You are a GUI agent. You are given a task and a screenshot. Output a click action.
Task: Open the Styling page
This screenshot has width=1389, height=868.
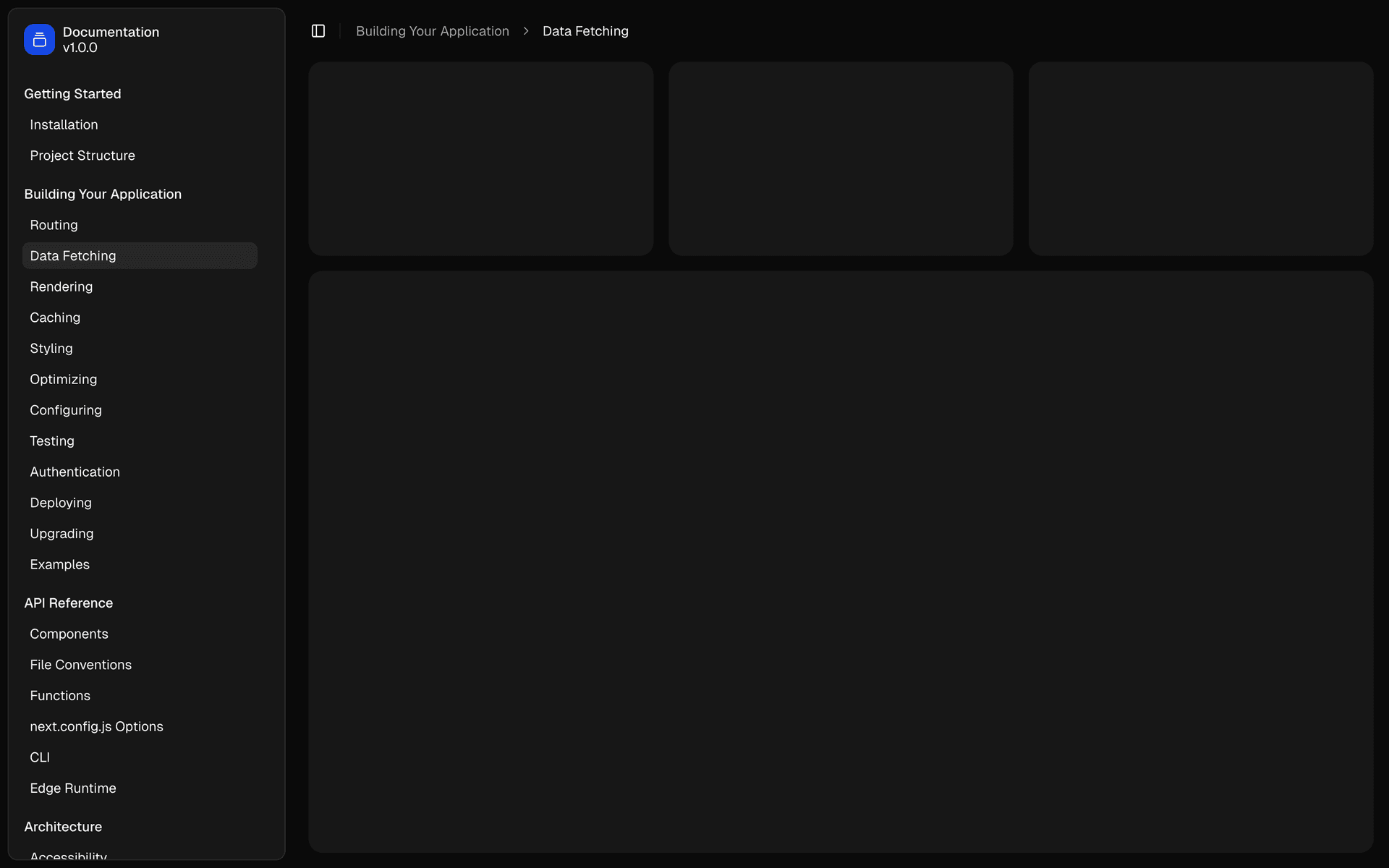[x=51, y=348]
